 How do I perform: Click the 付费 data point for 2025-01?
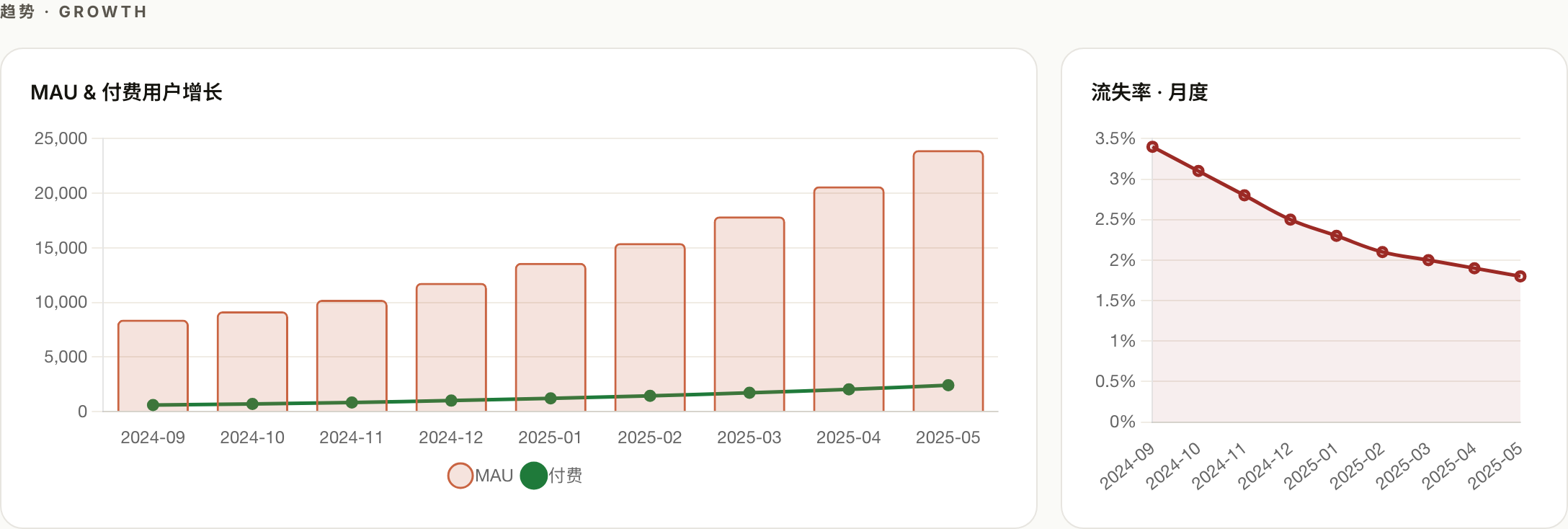tap(551, 398)
